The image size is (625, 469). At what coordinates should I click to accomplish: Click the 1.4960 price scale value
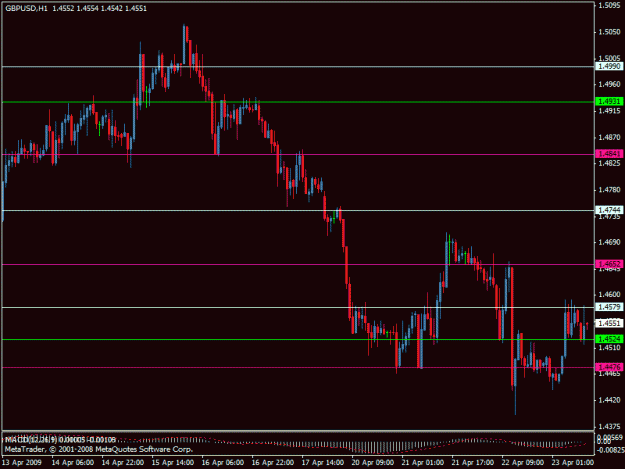tap(609, 84)
